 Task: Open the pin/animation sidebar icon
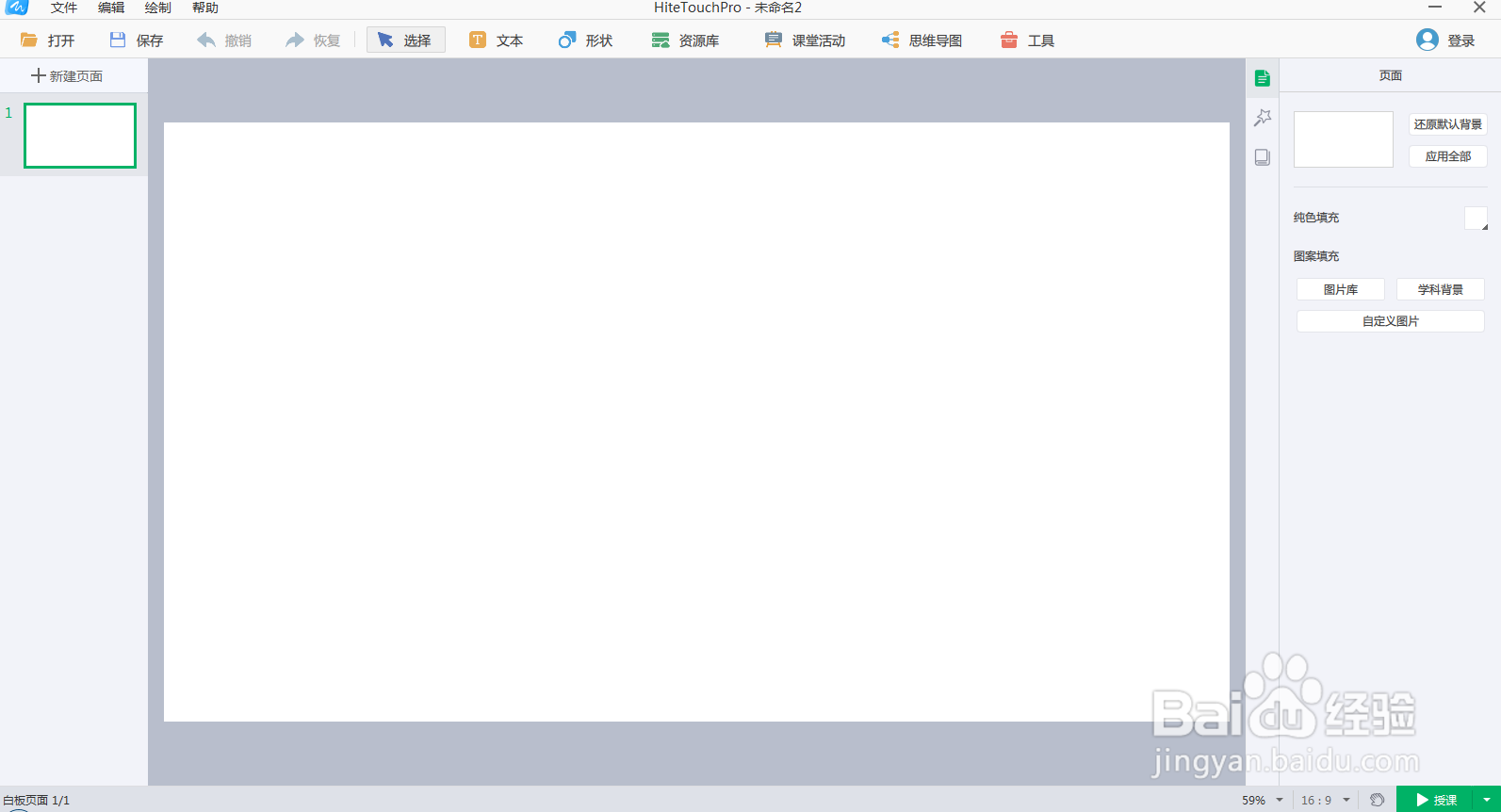point(1263,118)
